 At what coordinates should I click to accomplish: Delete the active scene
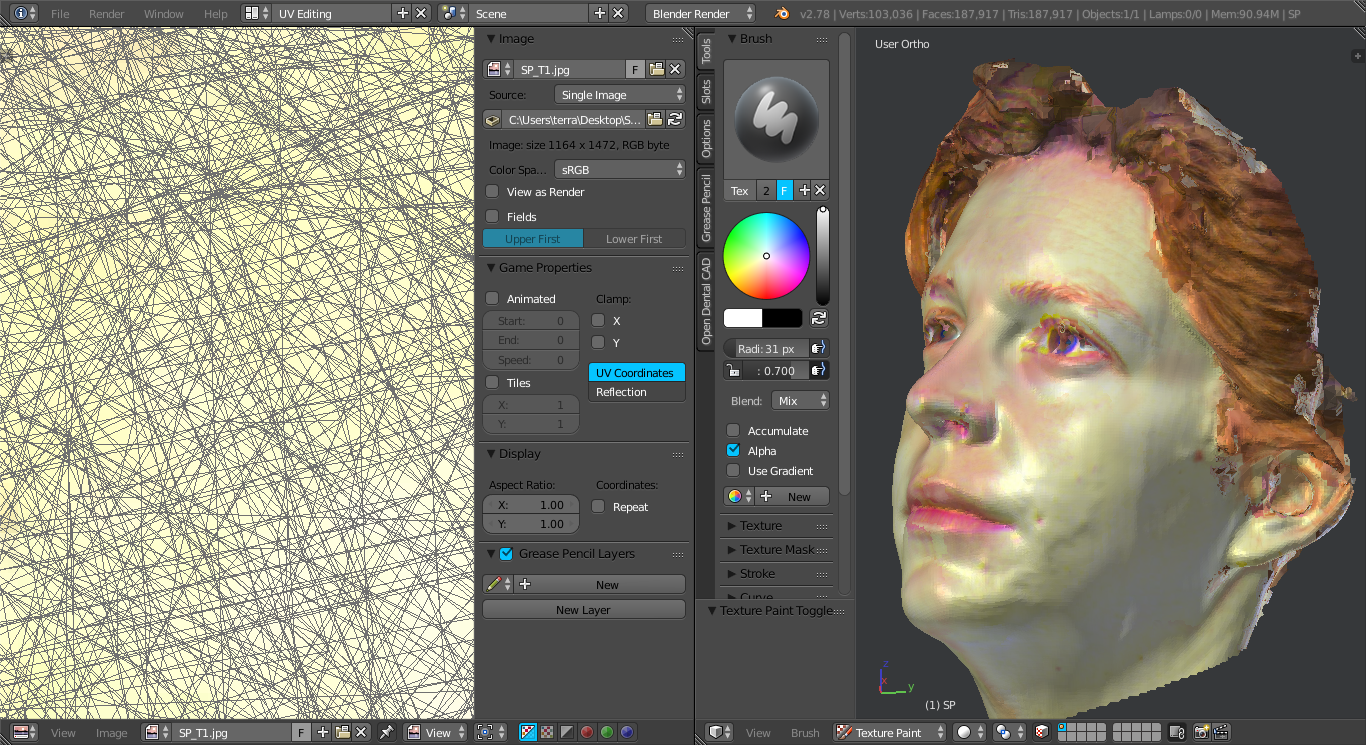coord(618,13)
